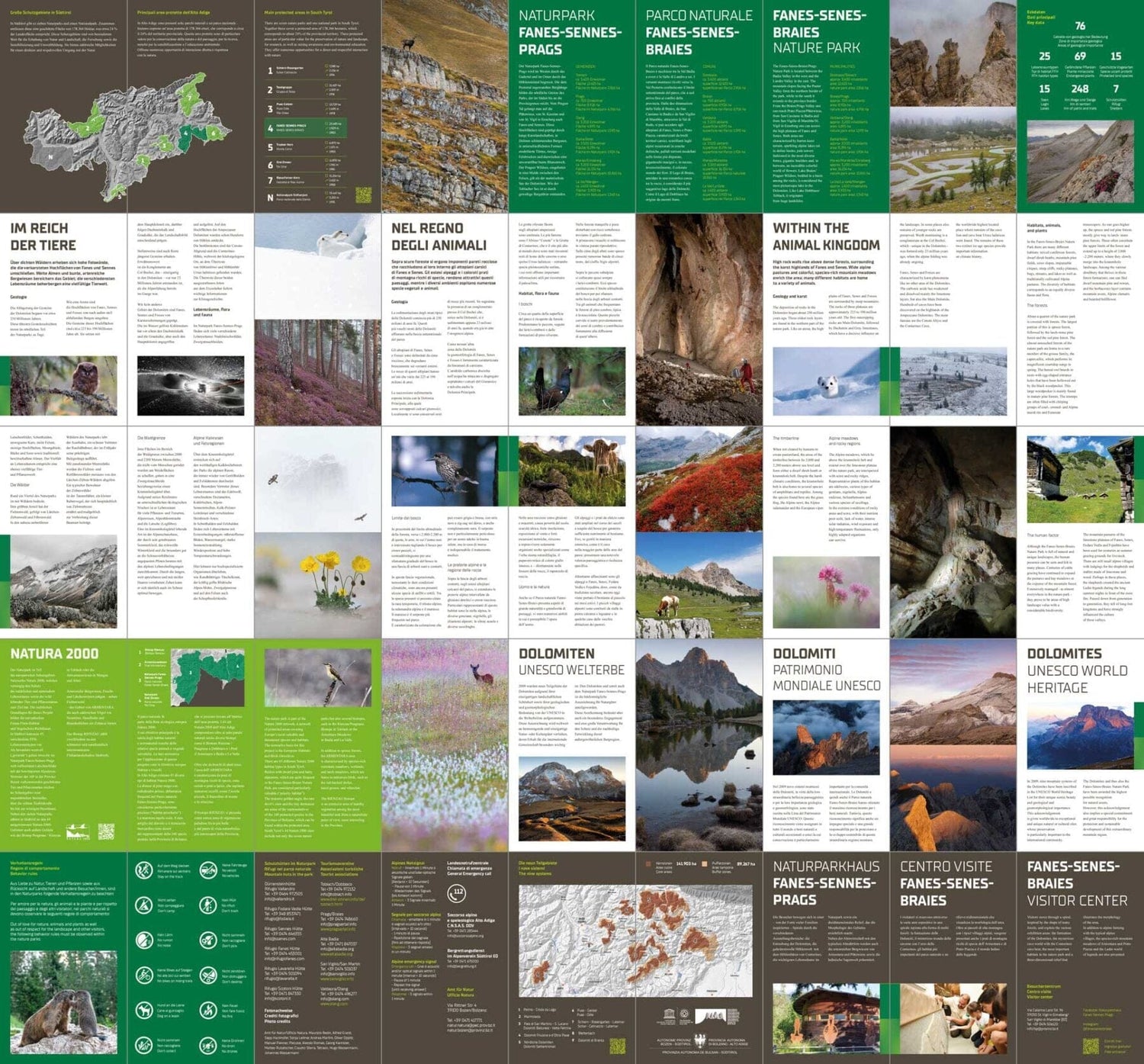Click the UNESCO logo below the Dolomites map
The image size is (1144, 1064).
click(669, 1016)
